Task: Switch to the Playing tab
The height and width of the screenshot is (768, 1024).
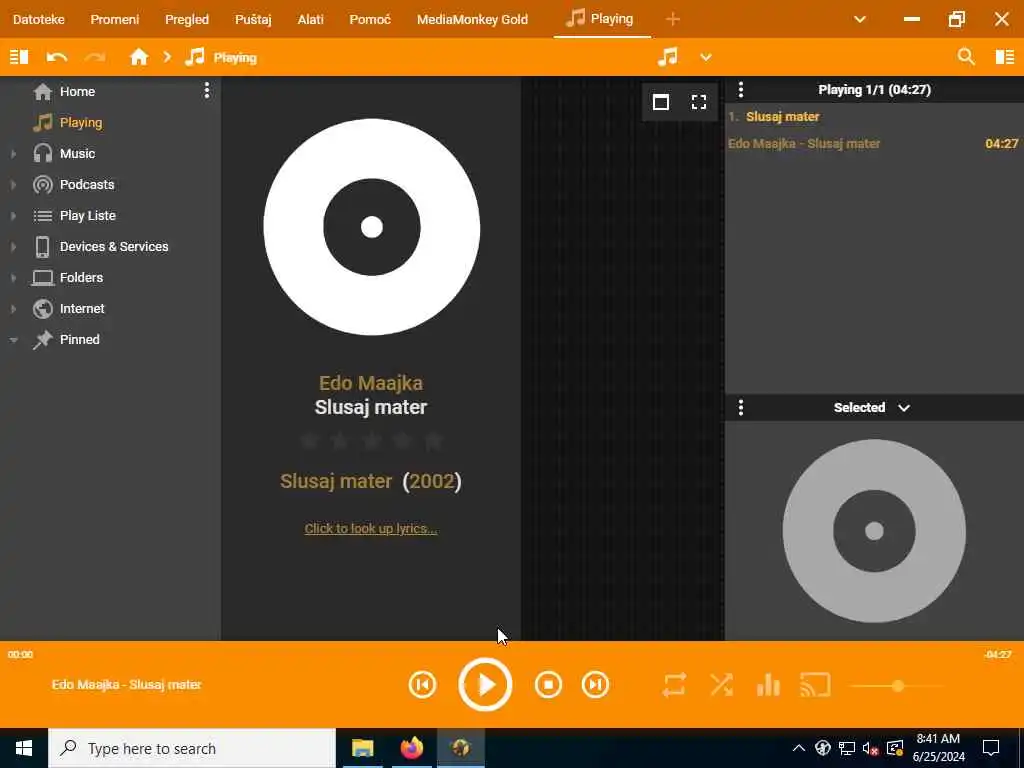Action: click(601, 19)
